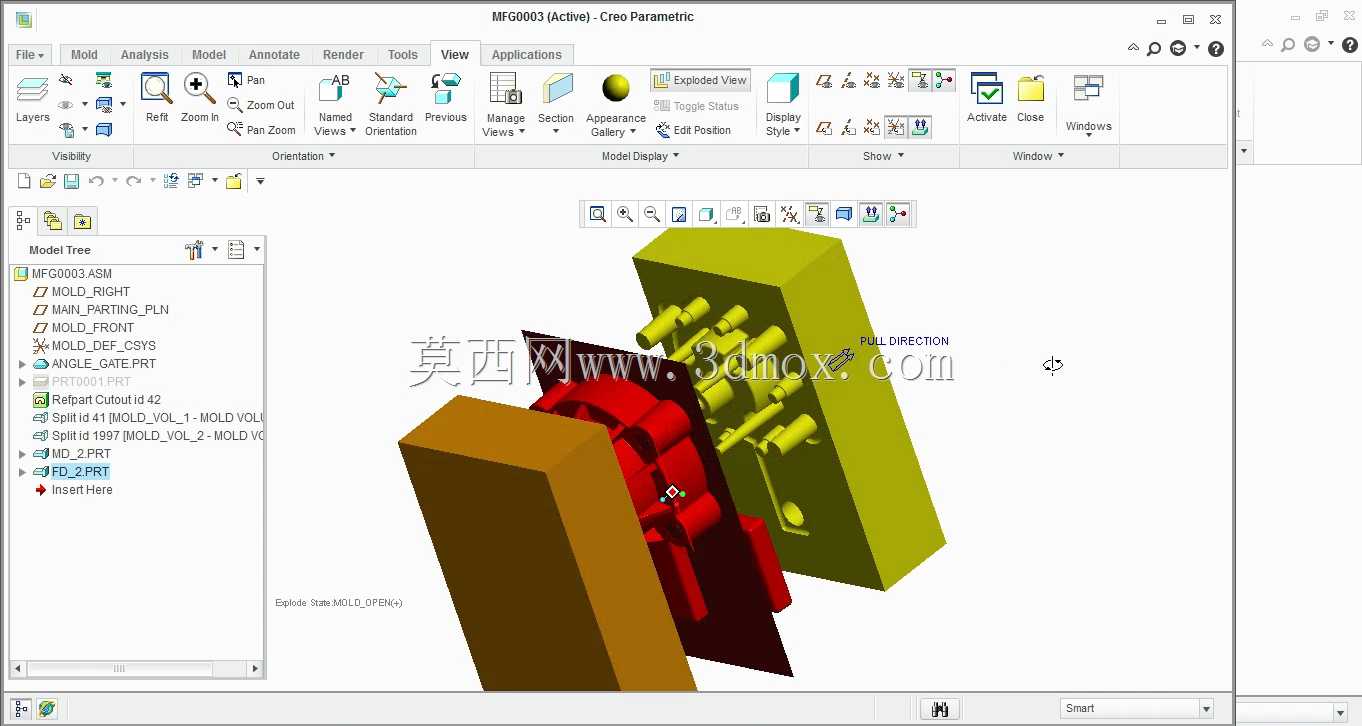Toggle Exploded View on or off
The height and width of the screenshot is (726, 1362).
(x=700, y=80)
